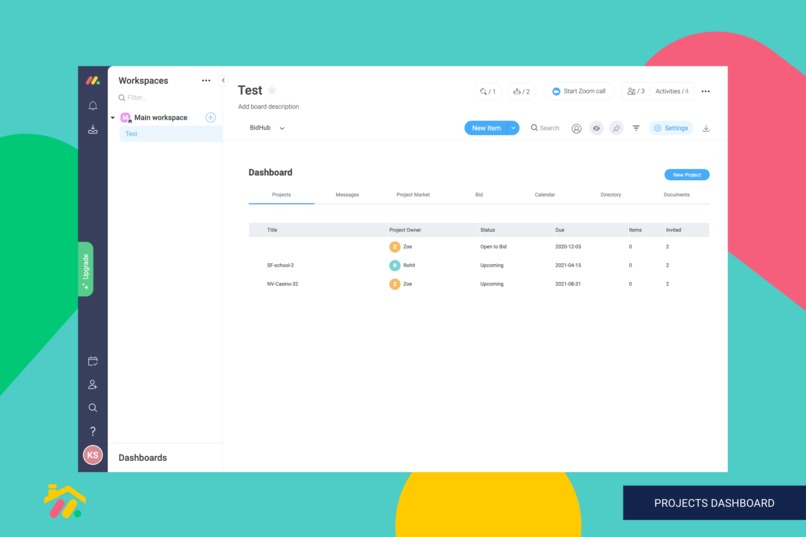Viewport: 806px width, 537px height.
Task: Open invite members icon in sidebar
Action: (93, 384)
